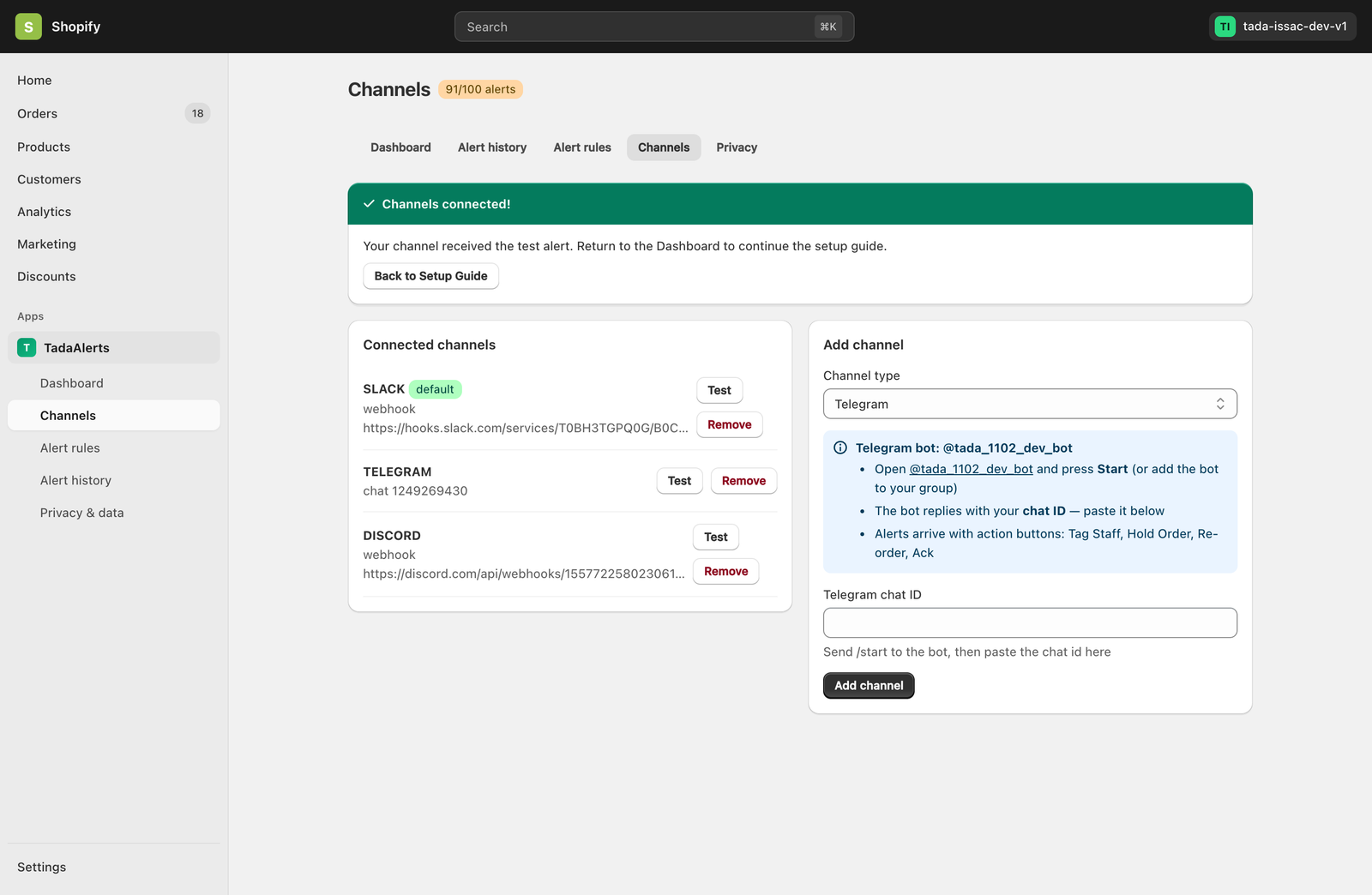Focus the Telegram chat ID field
This screenshot has height=895, width=1372.
(1030, 622)
